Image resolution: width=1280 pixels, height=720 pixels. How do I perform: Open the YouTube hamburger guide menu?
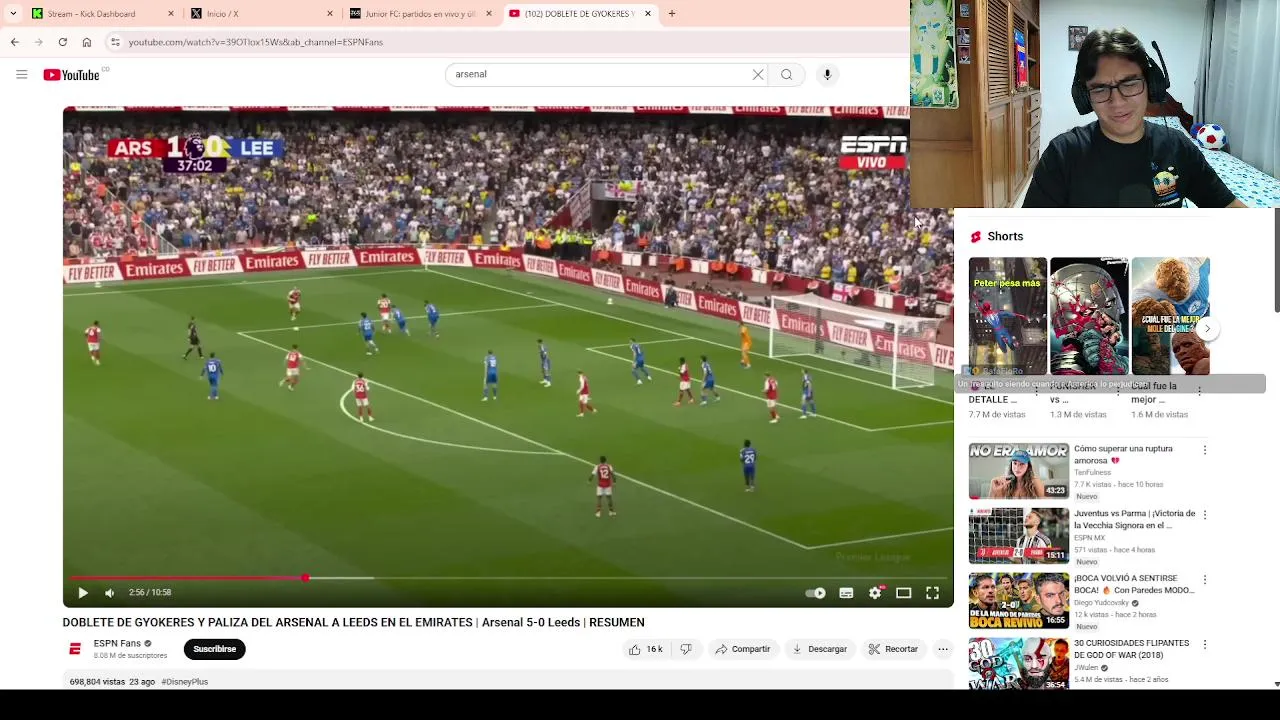tap(21, 74)
